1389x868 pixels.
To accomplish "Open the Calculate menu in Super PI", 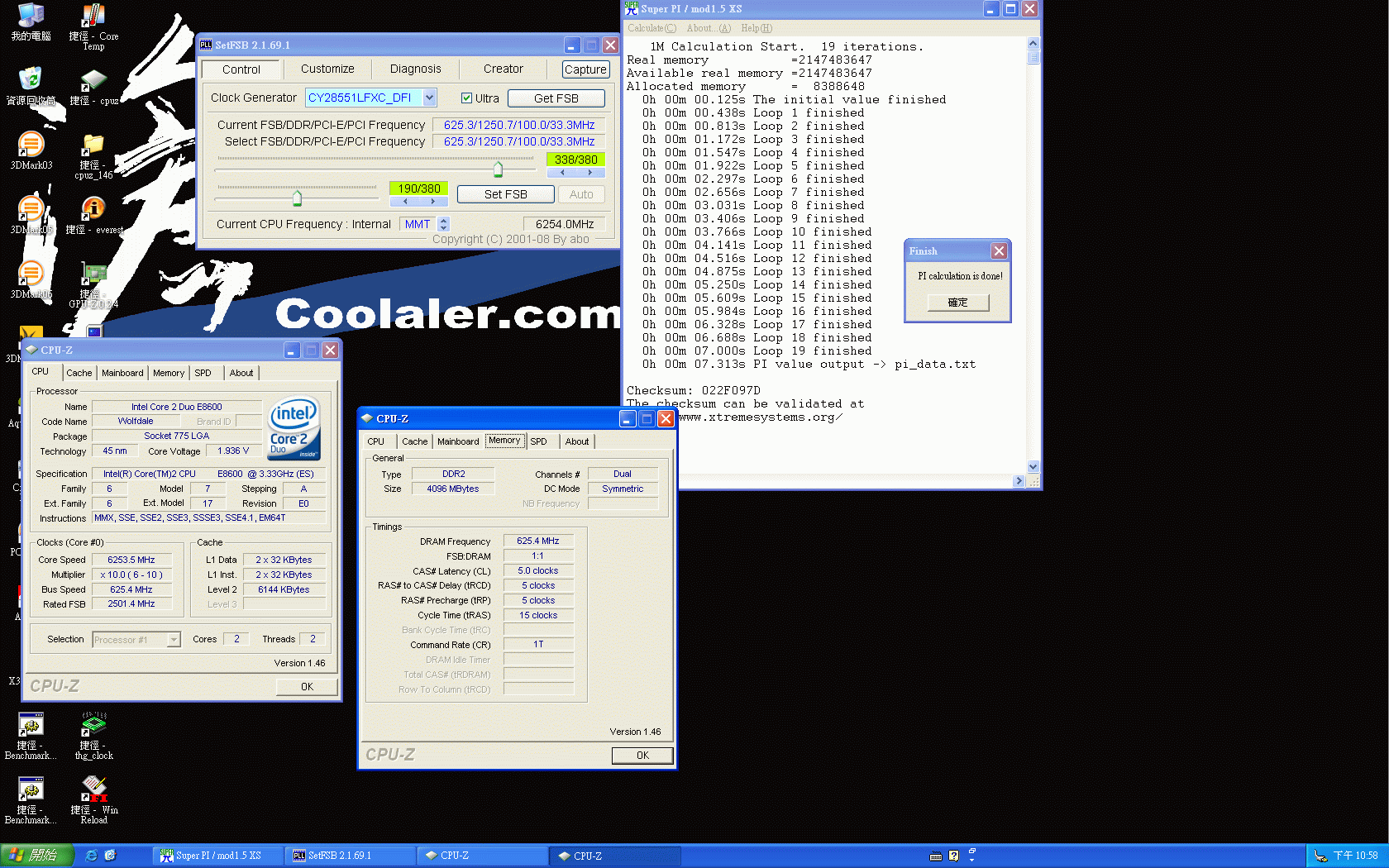I will click(652, 28).
